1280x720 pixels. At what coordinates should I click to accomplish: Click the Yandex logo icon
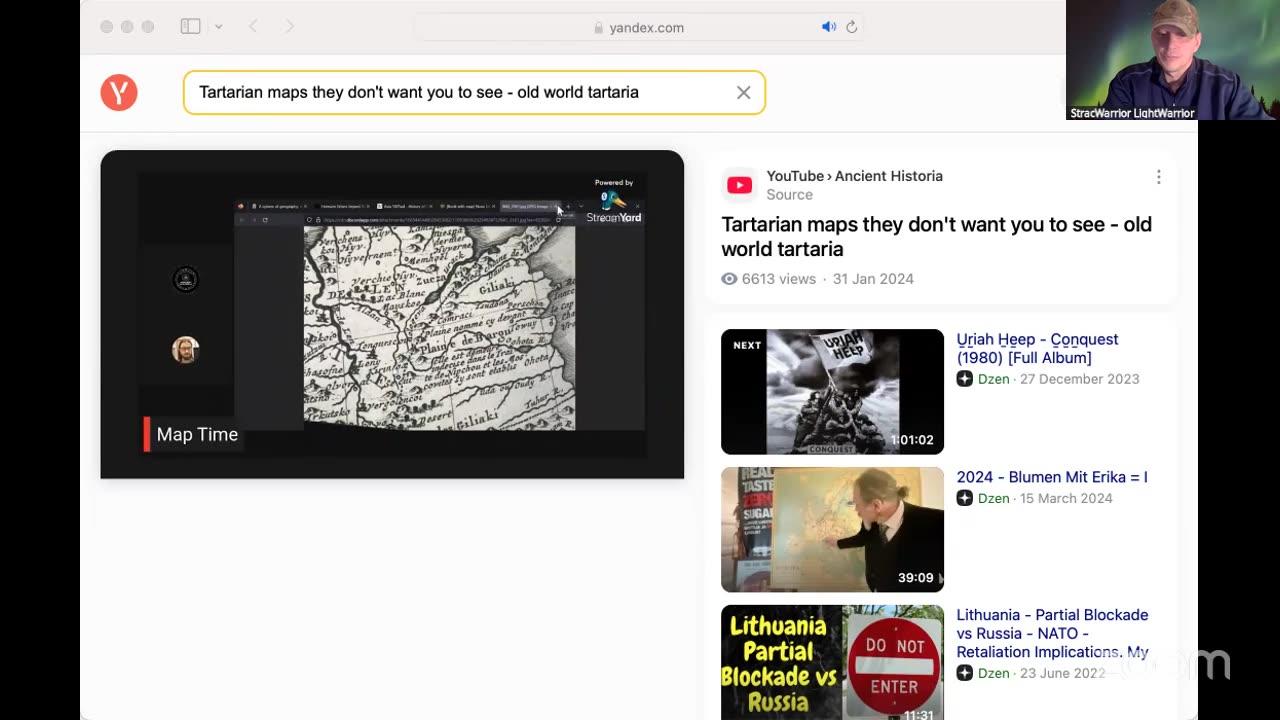pos(119,92)
